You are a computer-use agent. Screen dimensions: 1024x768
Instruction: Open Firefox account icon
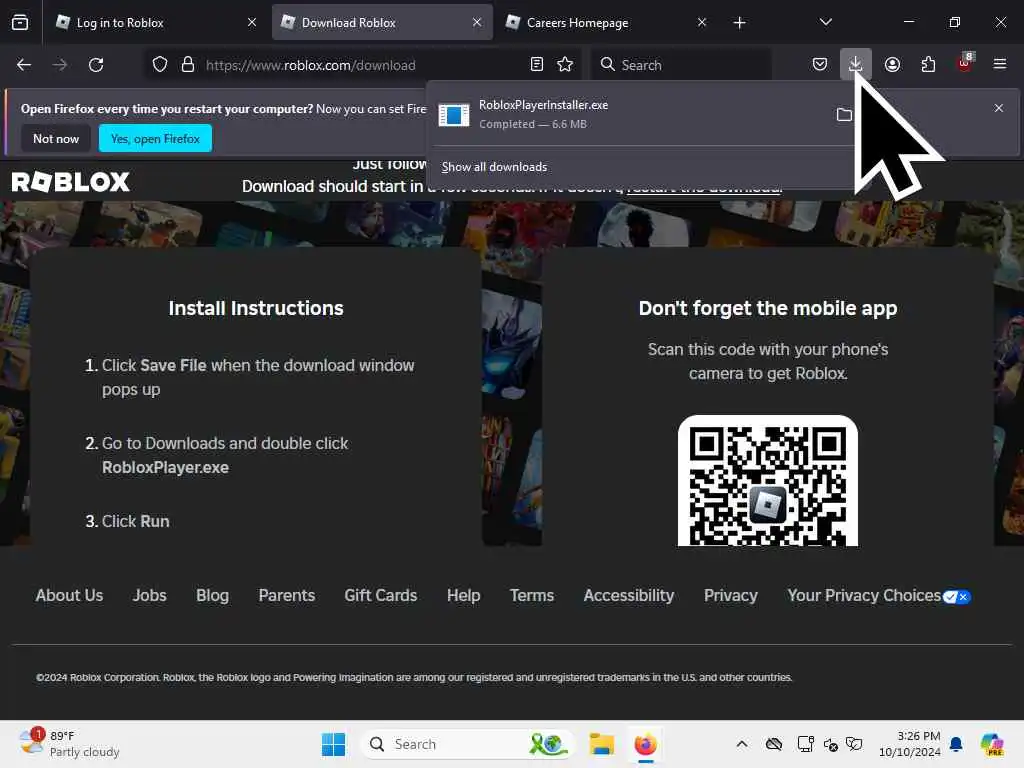click(892, 64)
